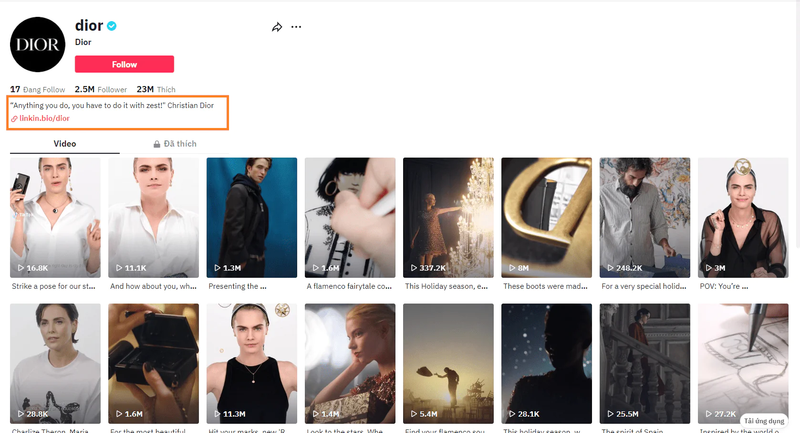Click the Dior profile avatar

pyautogui.click(x=38, y=44)
